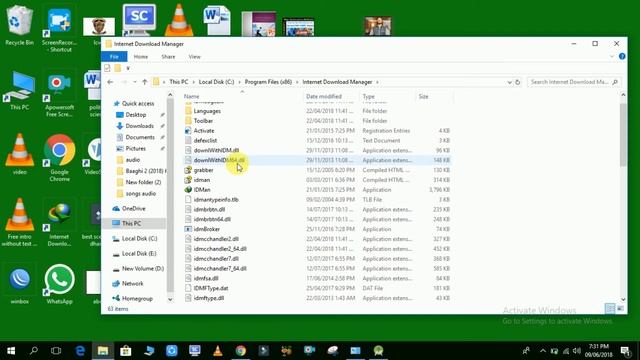Viewport: 640px width, 360px height.
Task: Open the This PC desktop icon
Action: click(19, 91)
